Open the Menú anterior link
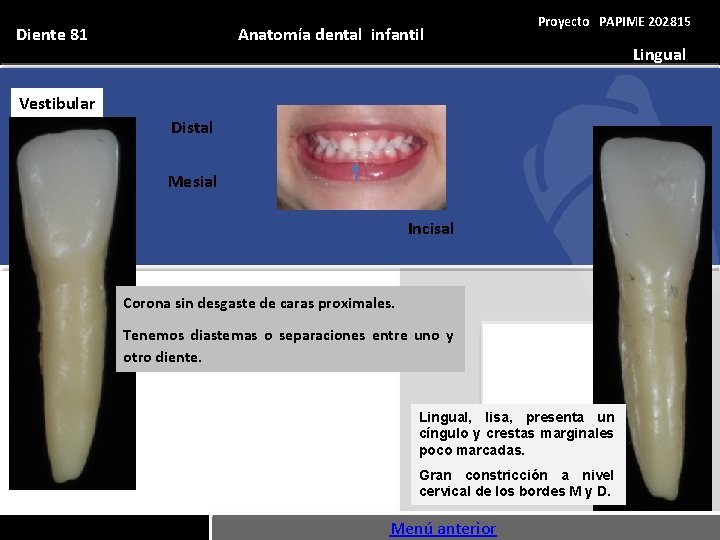The height and width of the screenshot is (540, 720). [x=443, y=529]
